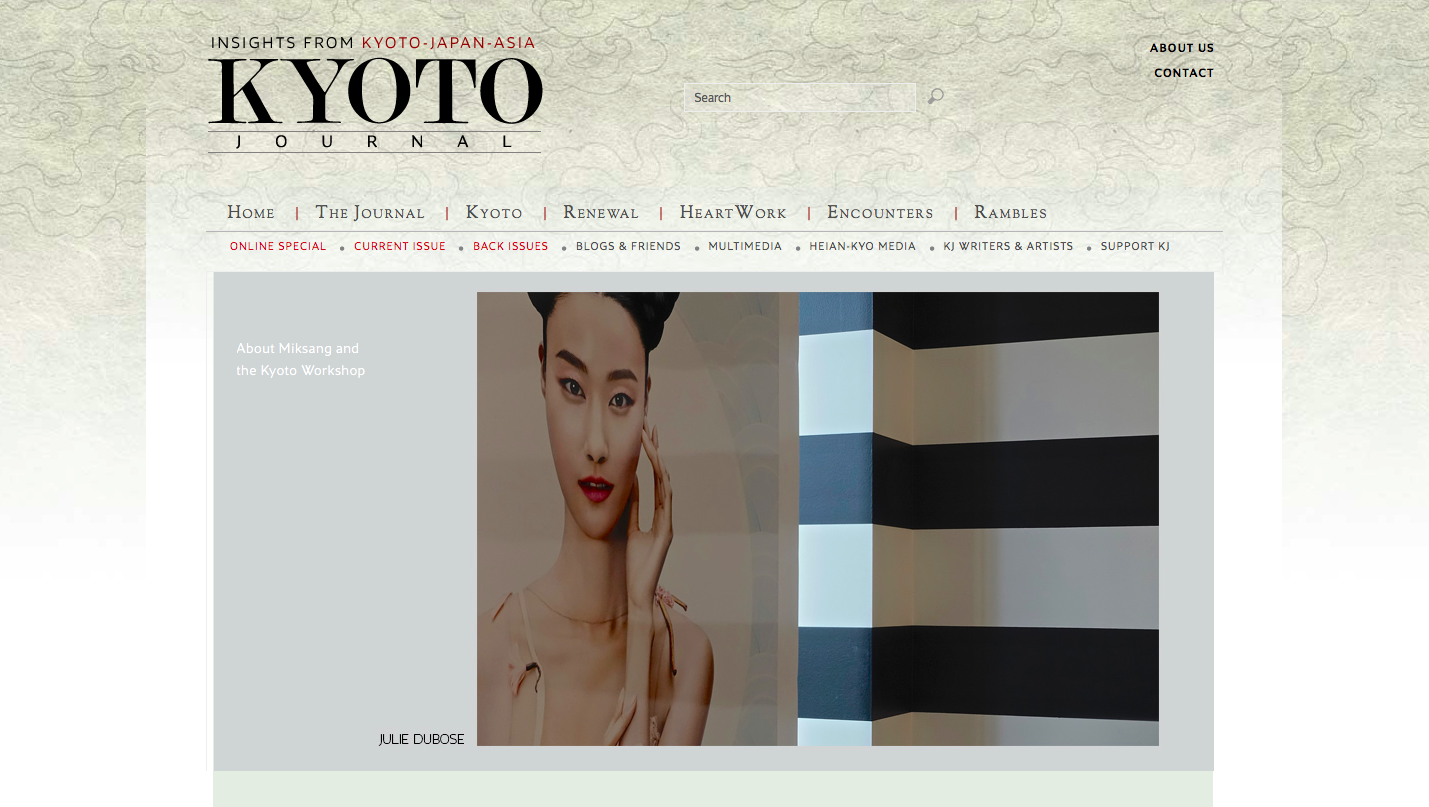
Task: Open The Journal menu item
Action: 370,212
